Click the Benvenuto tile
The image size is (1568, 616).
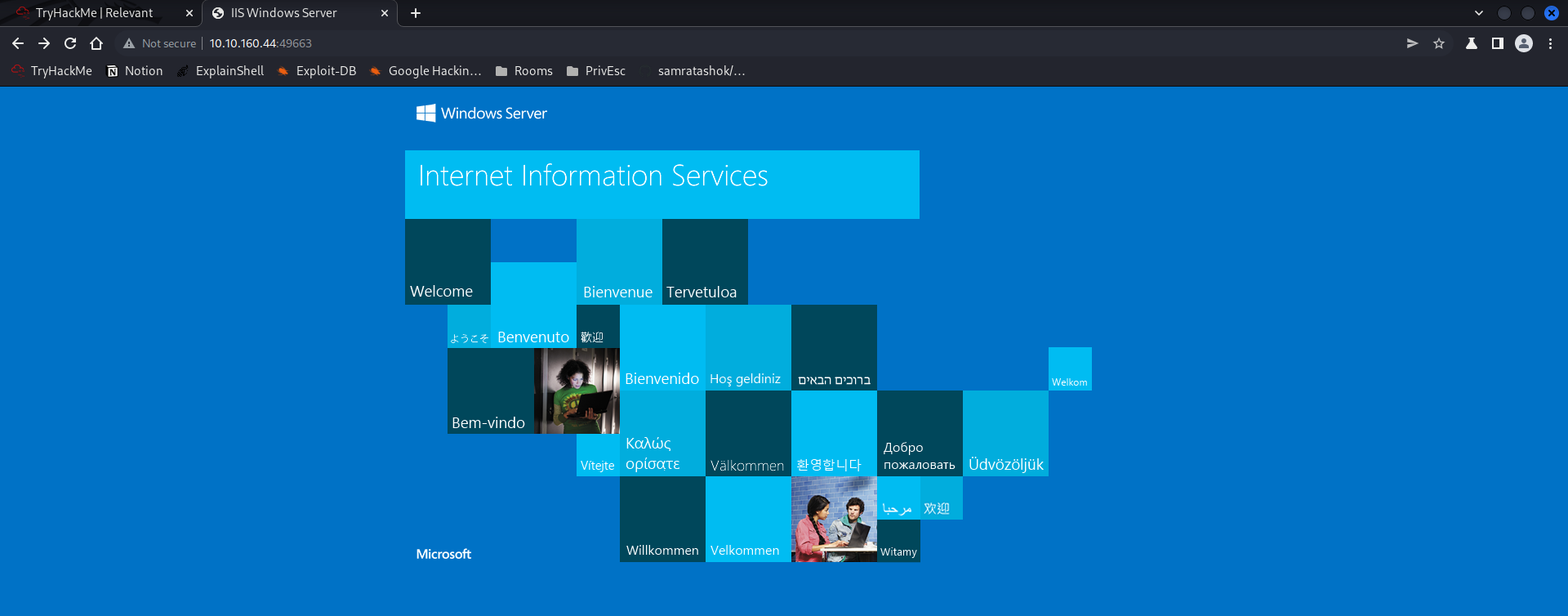(x=533, y=305)
